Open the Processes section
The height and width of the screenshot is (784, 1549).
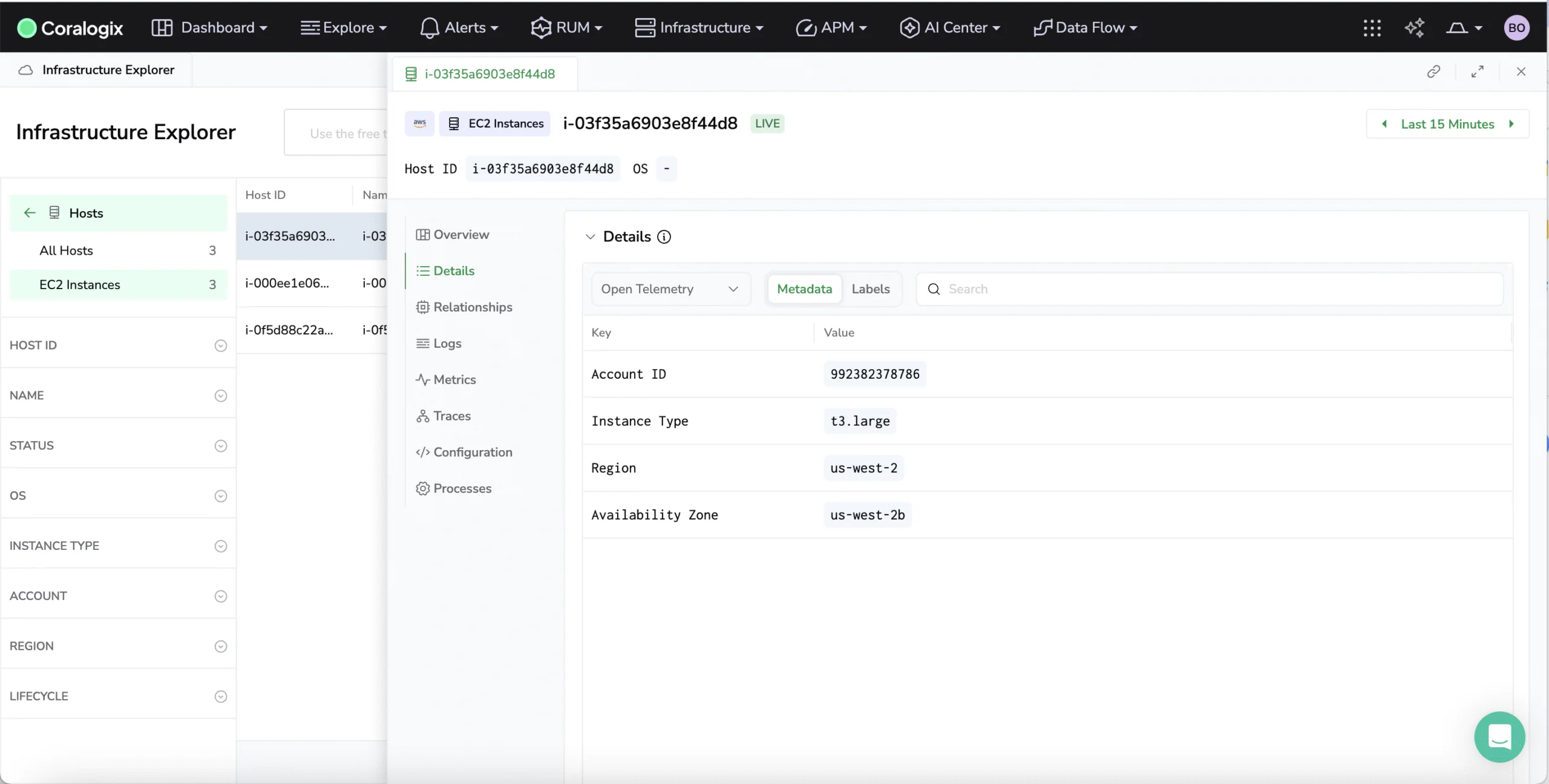pos(454,489)
